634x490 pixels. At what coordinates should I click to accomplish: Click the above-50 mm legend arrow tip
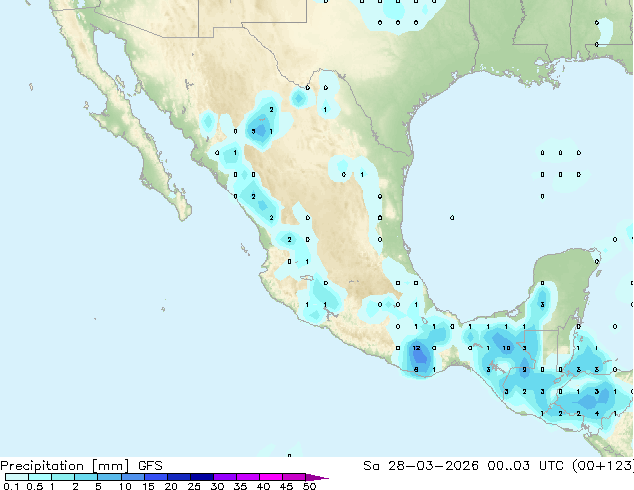coord(317,477)
